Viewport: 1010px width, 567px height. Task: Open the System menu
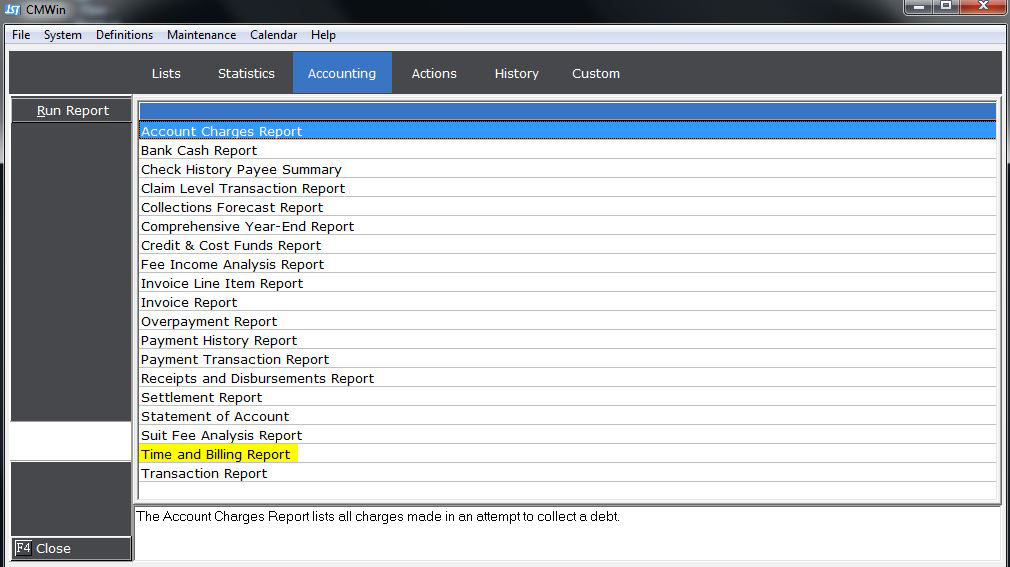63,35
